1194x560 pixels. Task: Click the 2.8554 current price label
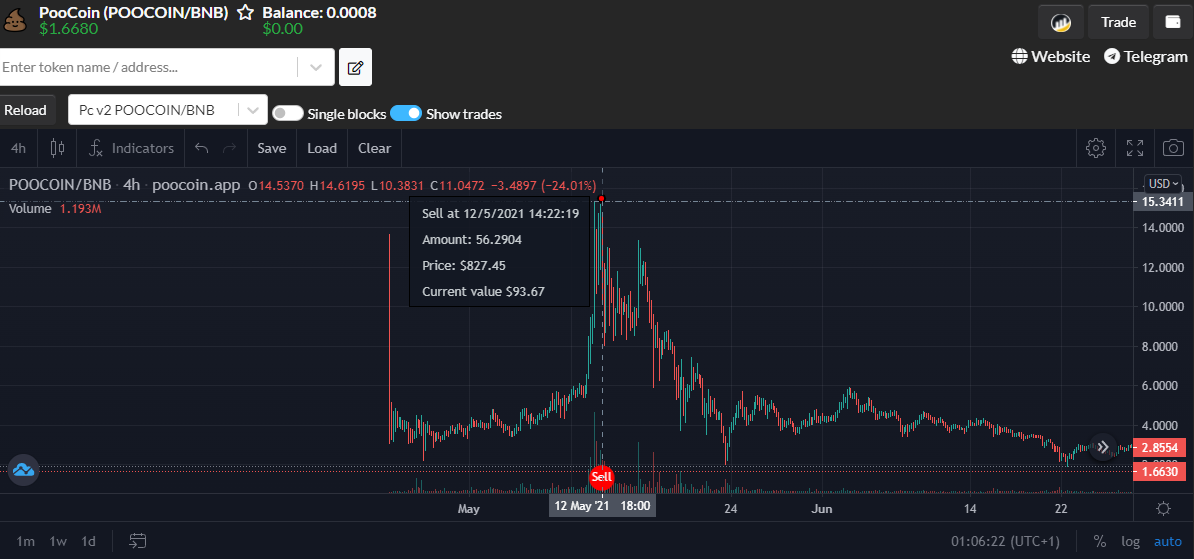tap(1160, 448)
